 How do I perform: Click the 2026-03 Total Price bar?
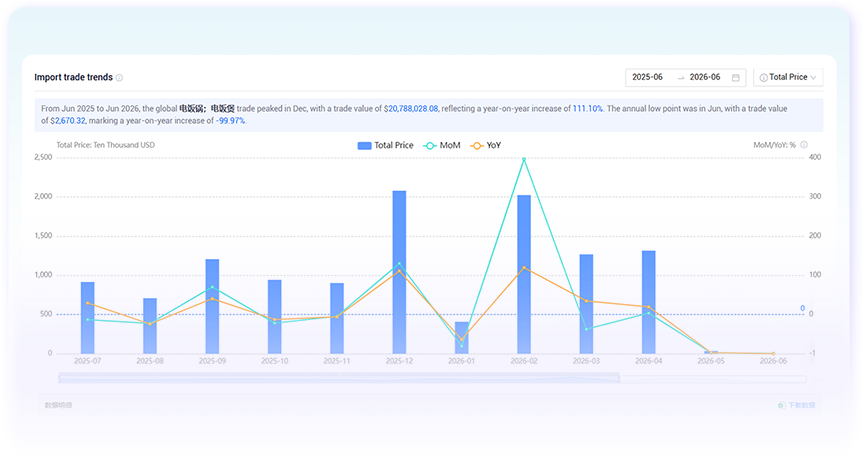586,304
